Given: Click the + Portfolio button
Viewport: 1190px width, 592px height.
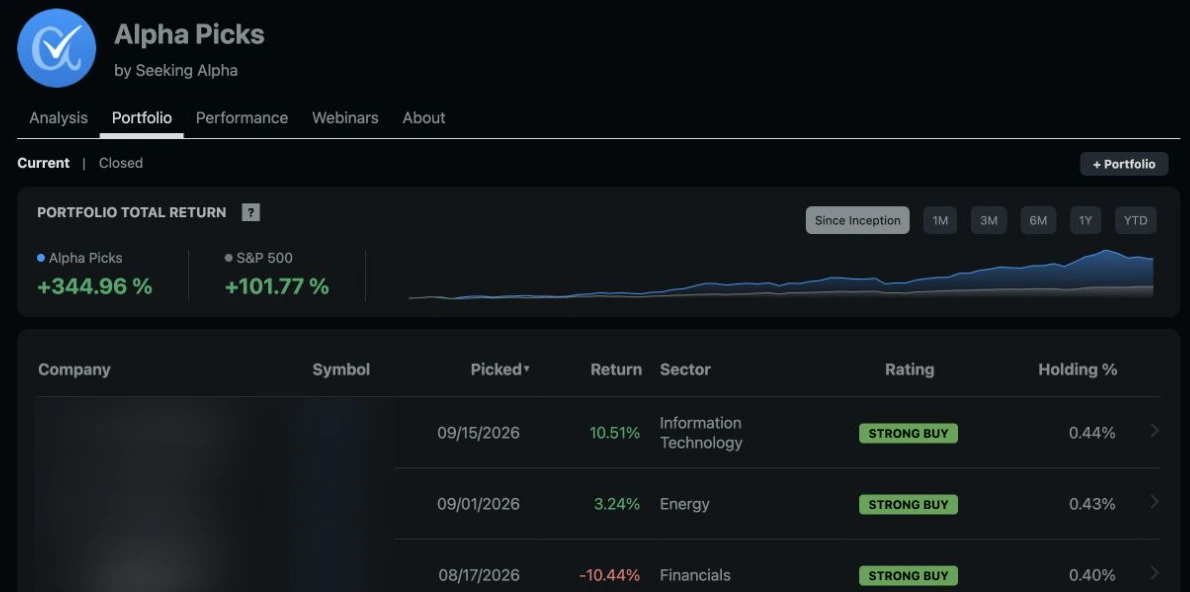Looking at the screenshot, I should [1124, 164].
